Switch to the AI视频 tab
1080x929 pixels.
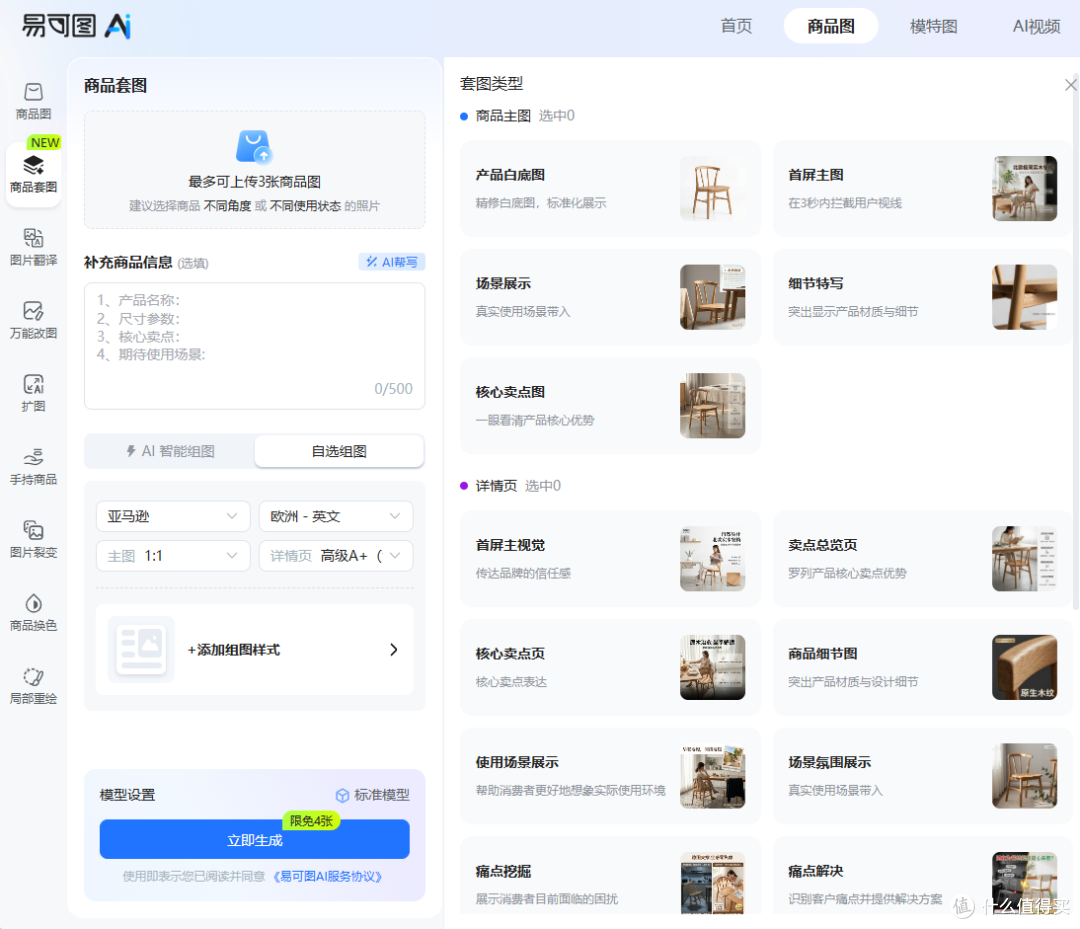point(1036,26)
